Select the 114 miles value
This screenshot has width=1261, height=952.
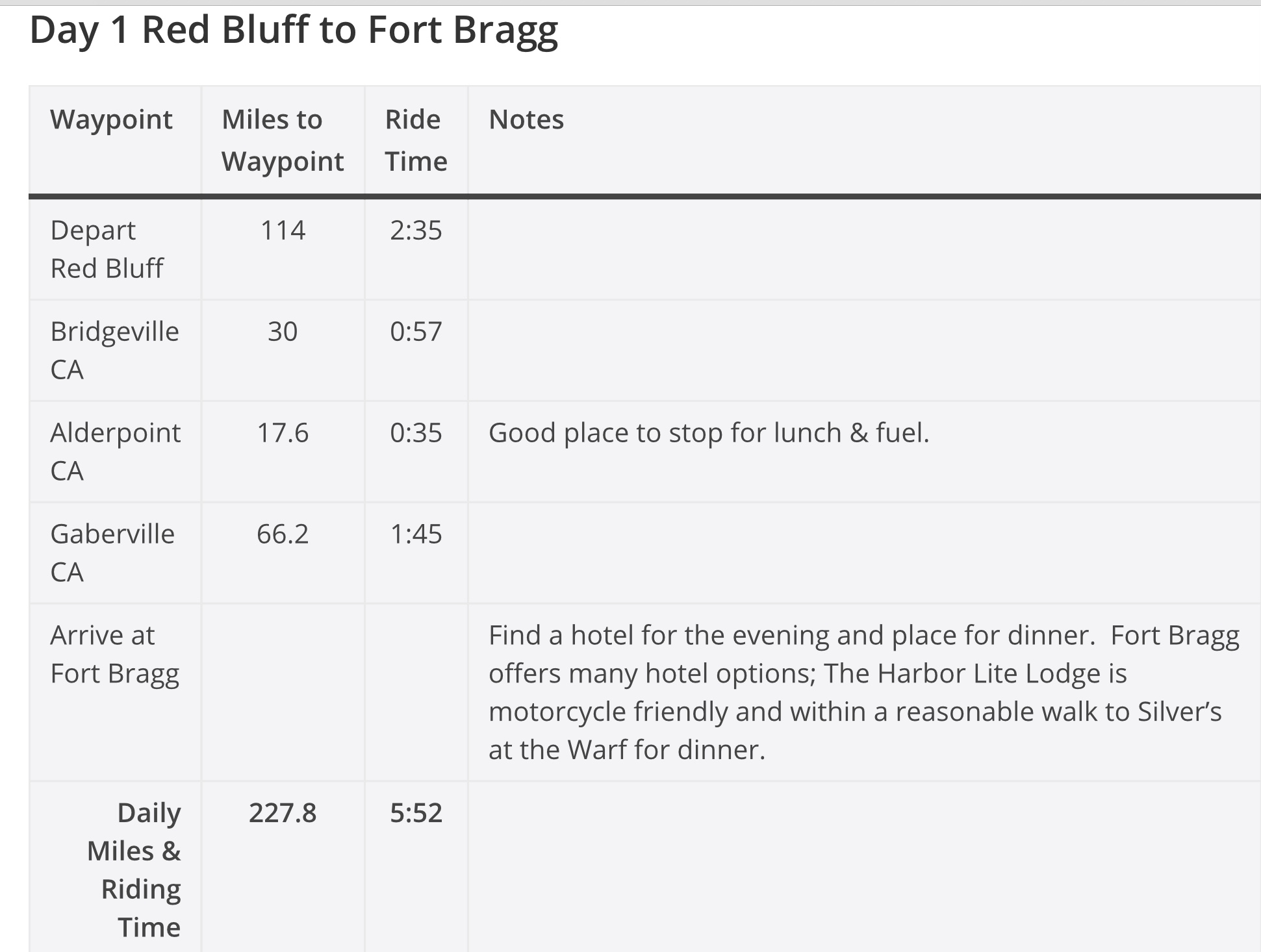coord(283,231)
